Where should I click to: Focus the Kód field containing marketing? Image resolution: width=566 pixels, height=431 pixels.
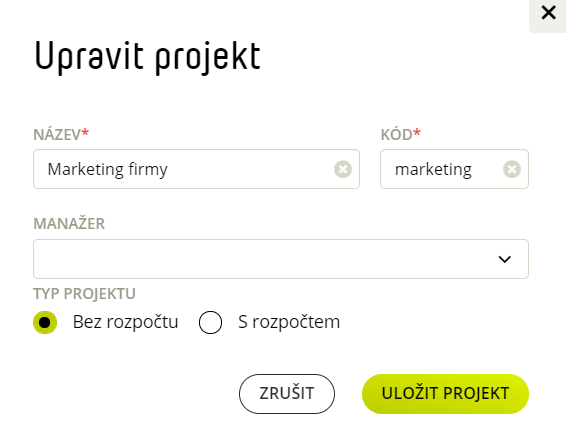click(454, 169)
